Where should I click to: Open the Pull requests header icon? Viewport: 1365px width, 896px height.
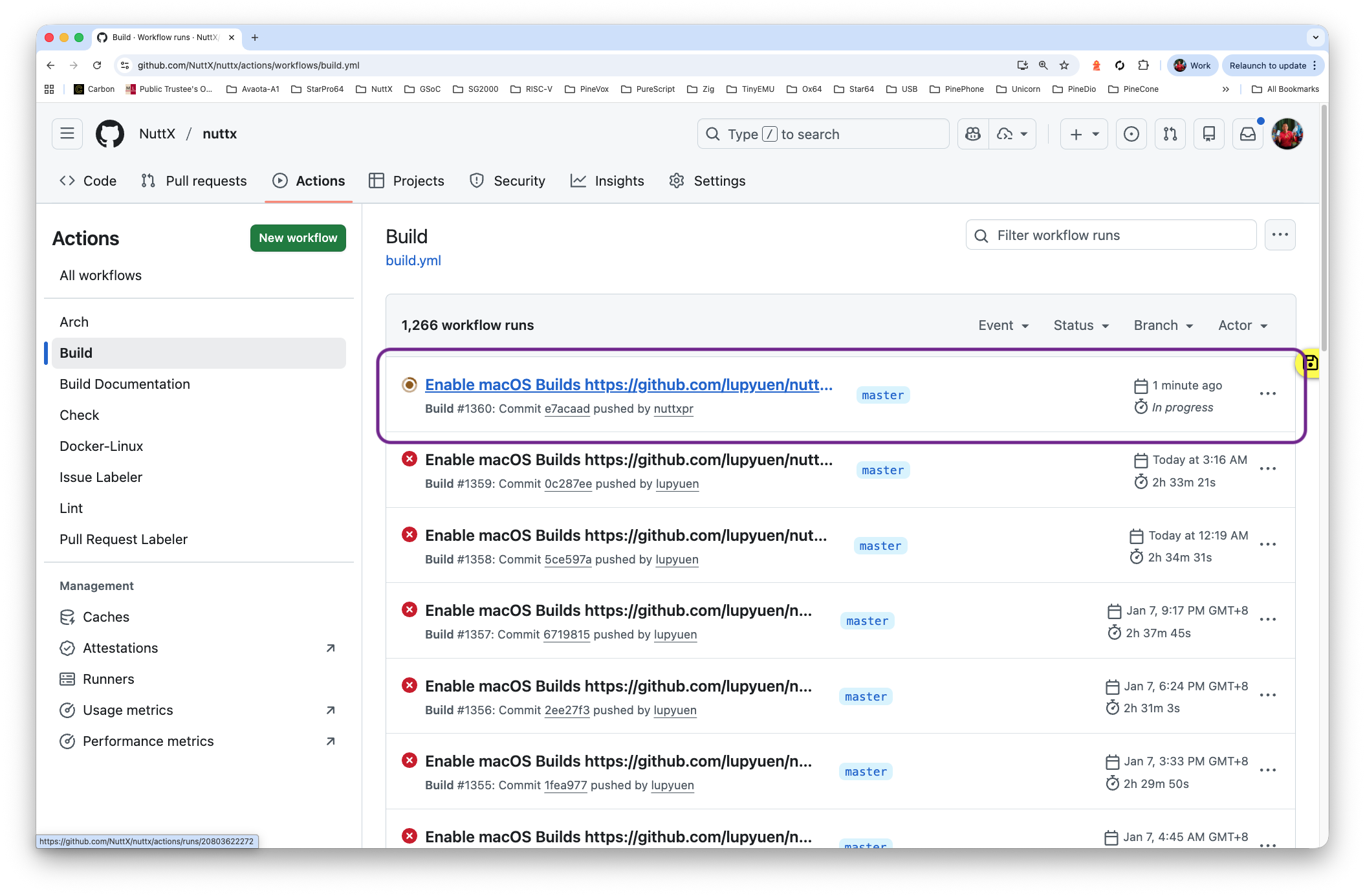pos(1170,134)
